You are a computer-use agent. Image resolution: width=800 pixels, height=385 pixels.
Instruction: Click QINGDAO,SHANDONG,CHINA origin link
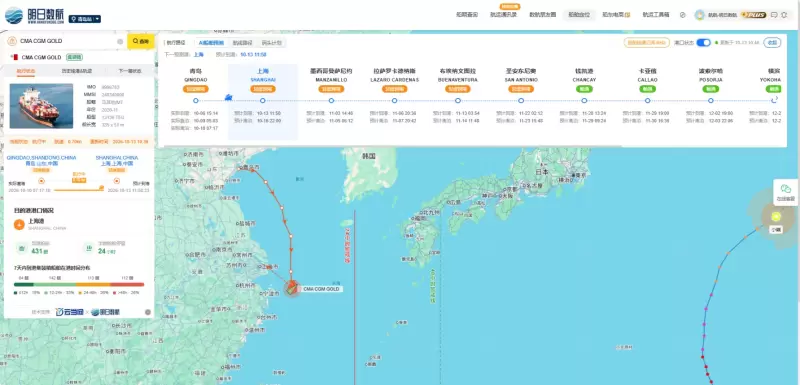pyautogui.click(x=41, y=158)
